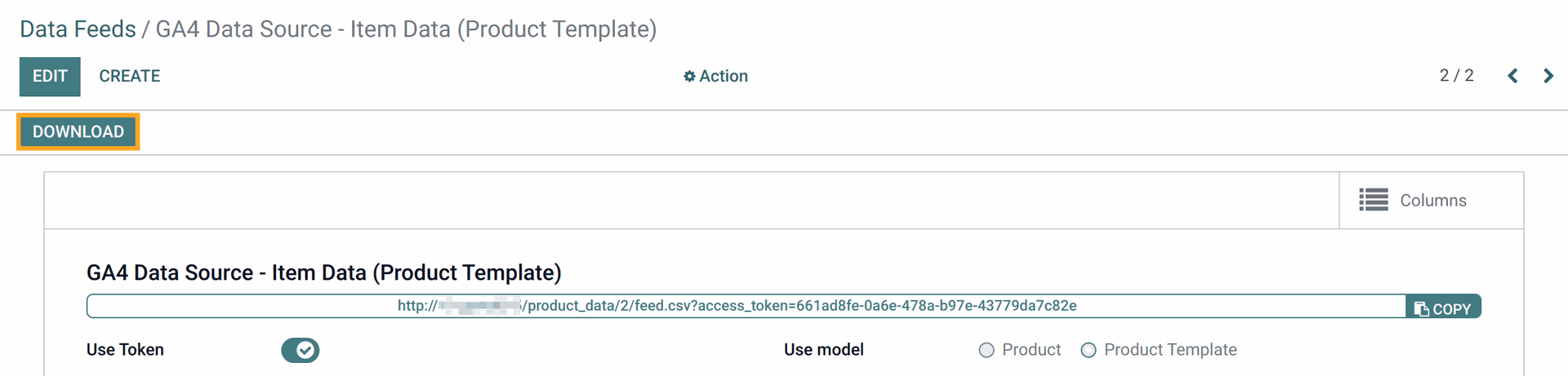
Task: Click the copy icon on feed URL
Action: (1422, 309)
